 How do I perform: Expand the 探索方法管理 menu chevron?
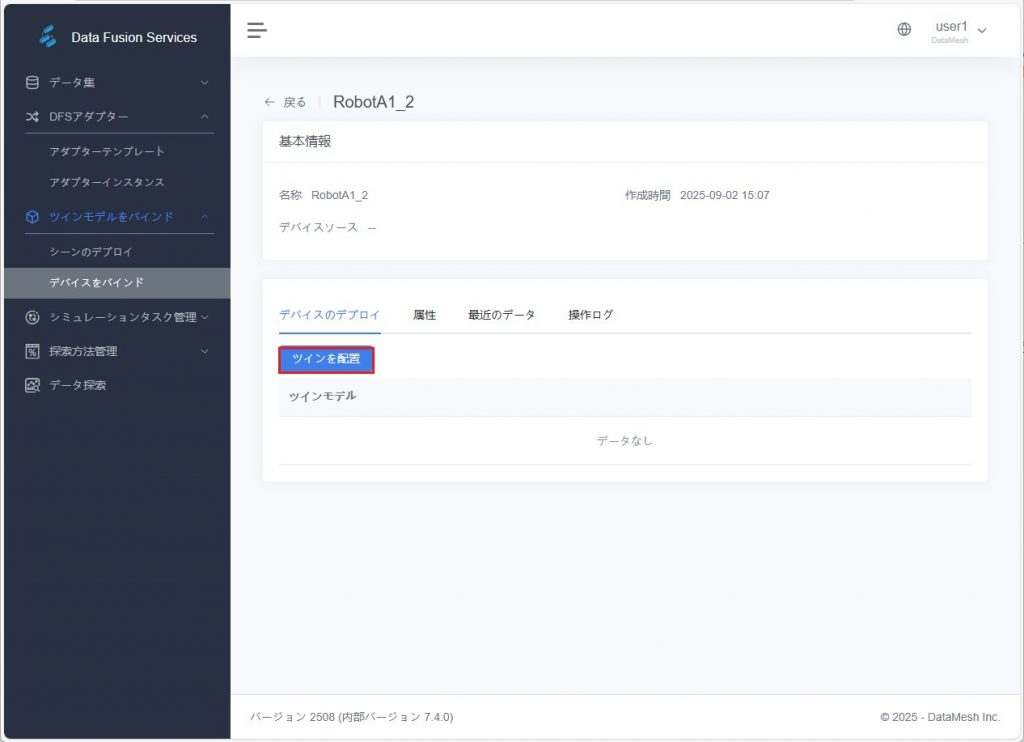(x=204, y=352)
